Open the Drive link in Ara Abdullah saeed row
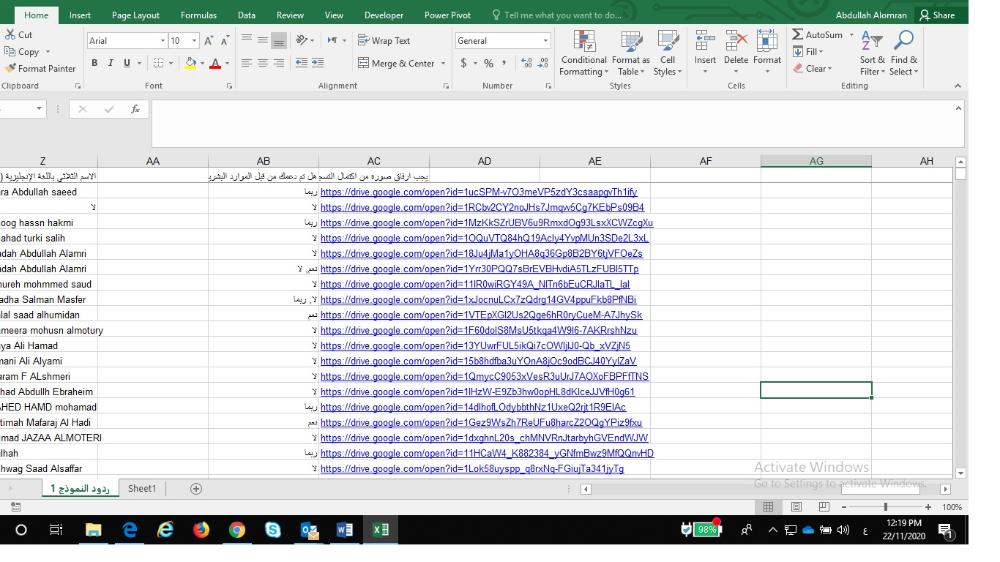Image resolution: width=1000 pixels, height=562 pixels. point(478,192)
